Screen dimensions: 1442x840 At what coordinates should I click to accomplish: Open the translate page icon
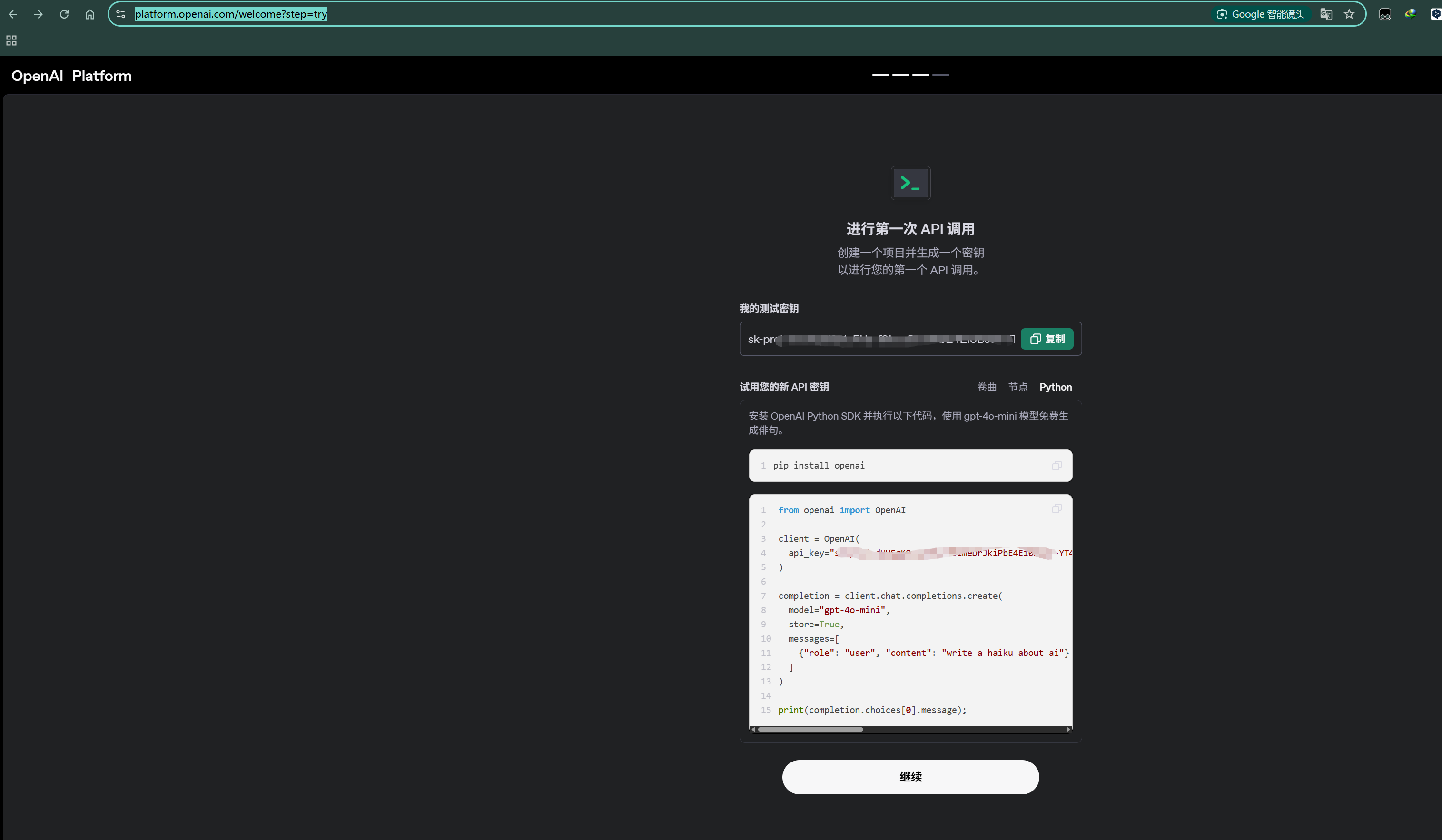pyautogui.click(x=1326, y=14)
